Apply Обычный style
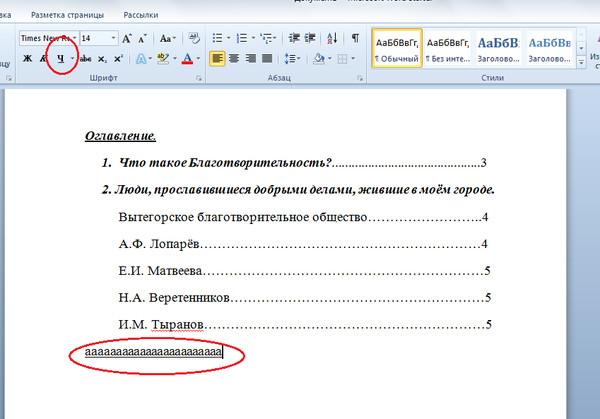Screen dimensions: 600x419 tap(397, 48)
